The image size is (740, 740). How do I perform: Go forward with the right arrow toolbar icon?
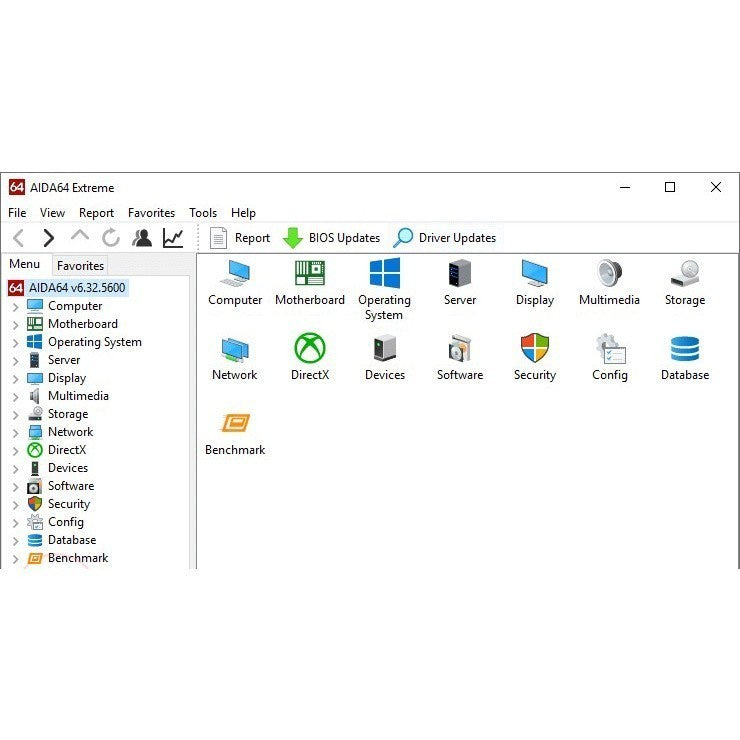[48, 238]
